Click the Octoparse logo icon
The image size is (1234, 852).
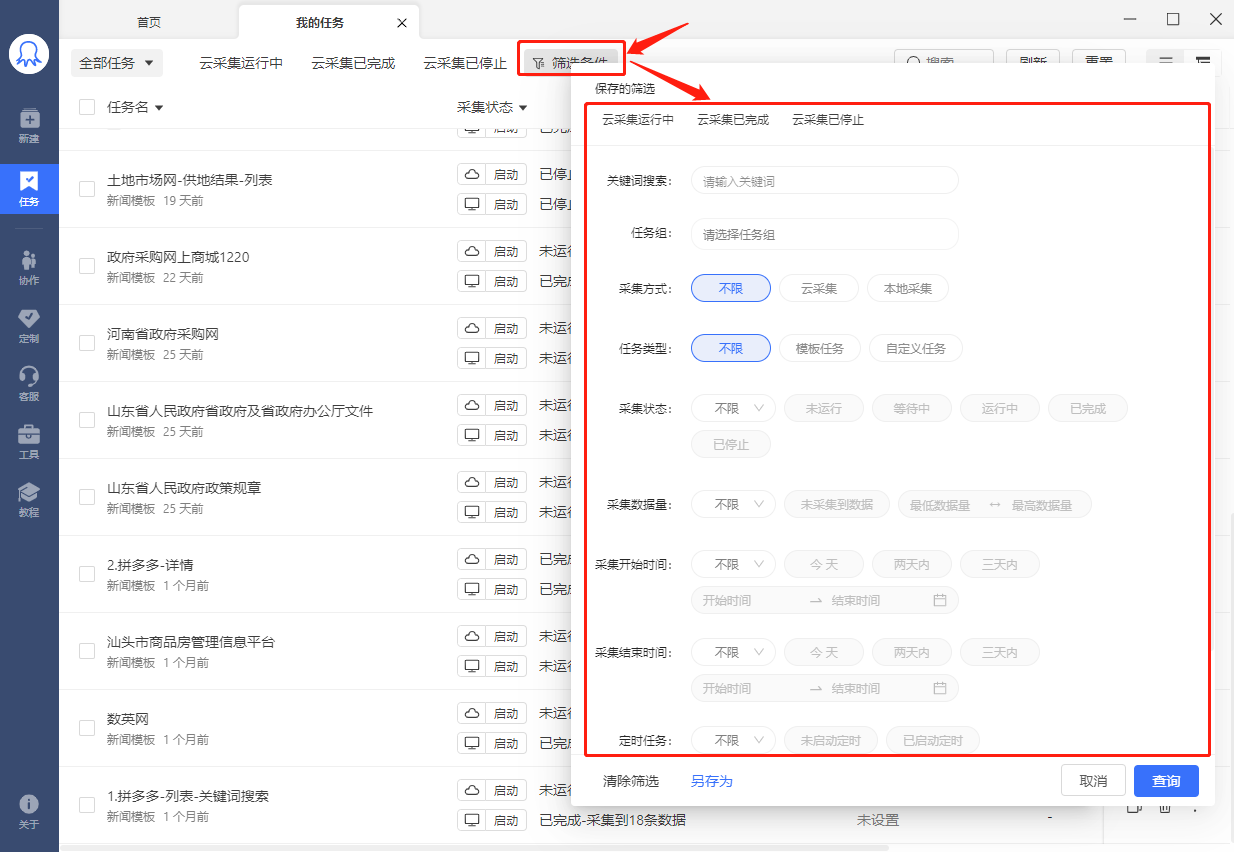coord(29,54)
